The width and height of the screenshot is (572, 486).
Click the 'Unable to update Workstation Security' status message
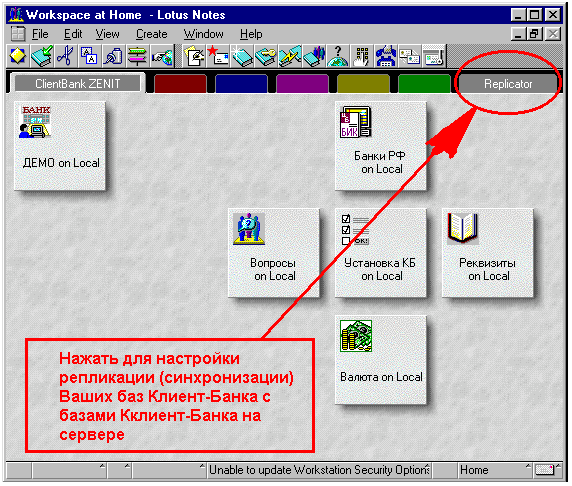click(x=319, y=470)
